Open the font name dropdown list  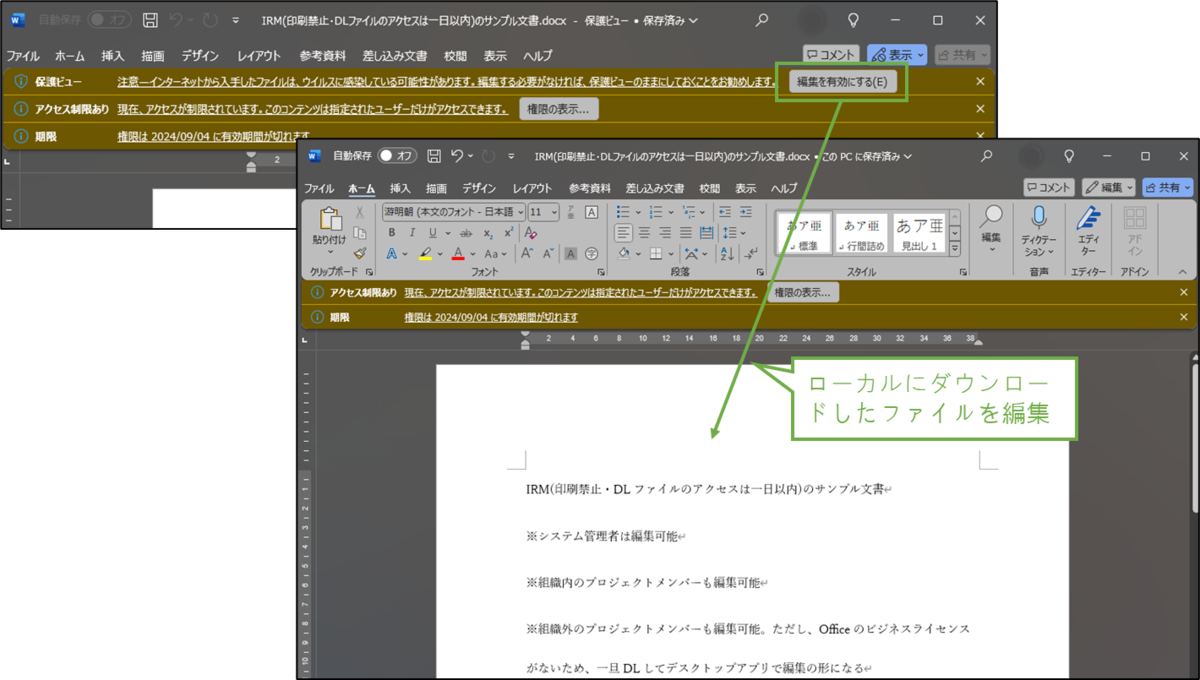pos(519,211)
